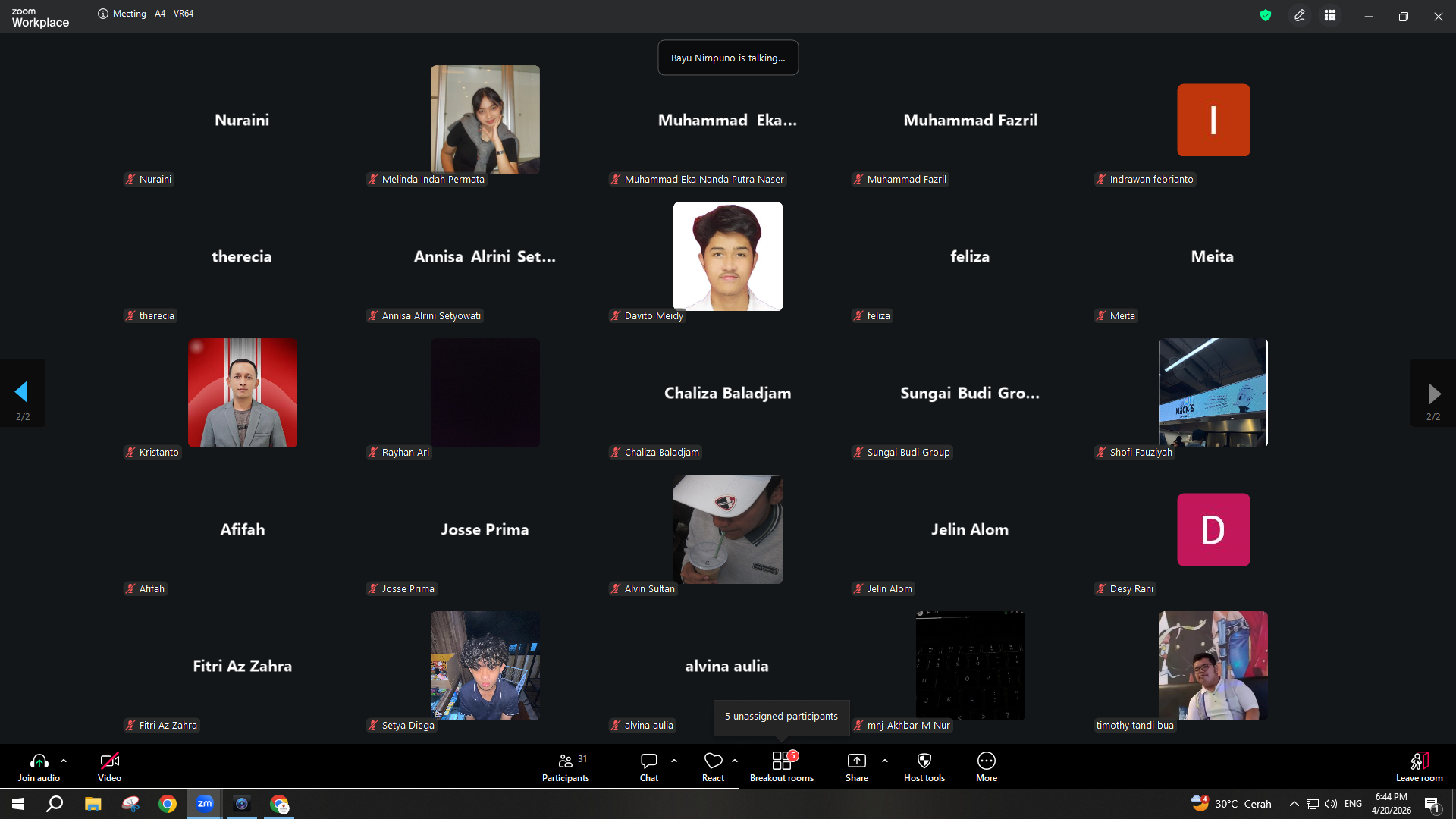
Task: Expand share options arrow beside Share
Action: point(885,761)
